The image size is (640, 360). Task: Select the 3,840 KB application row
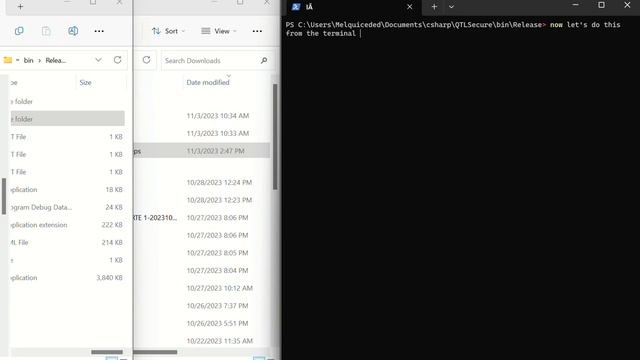(67, 278)
